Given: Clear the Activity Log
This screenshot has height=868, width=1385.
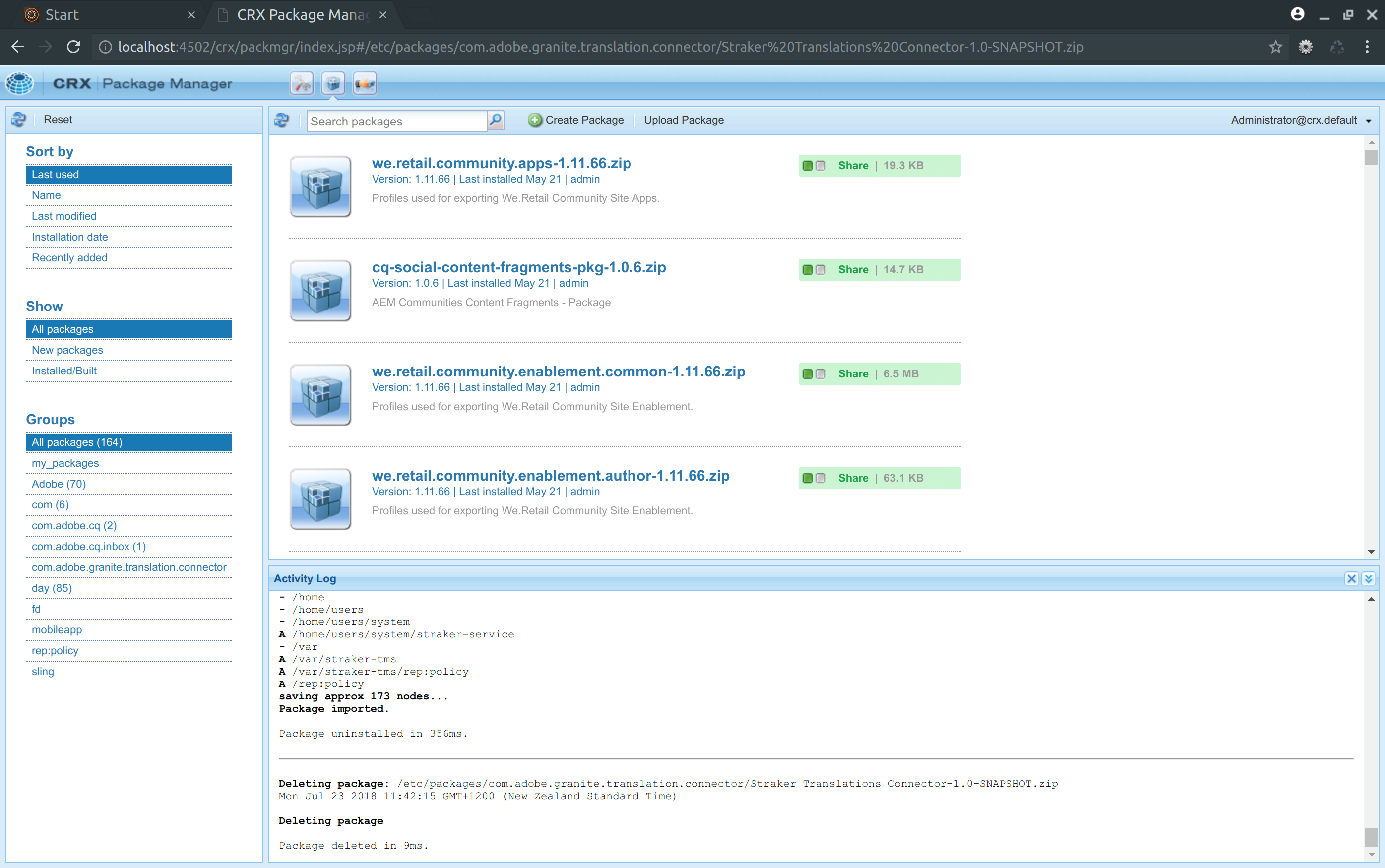Looking at the screenshot, I should [1352, 579].
